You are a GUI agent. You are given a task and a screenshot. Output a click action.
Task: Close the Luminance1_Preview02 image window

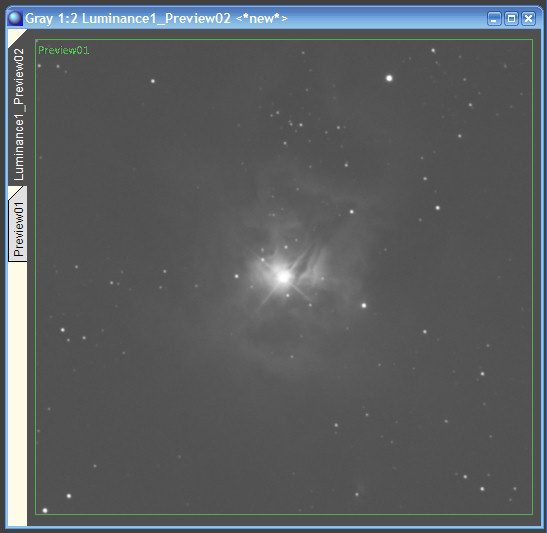[x=528, y=18]
